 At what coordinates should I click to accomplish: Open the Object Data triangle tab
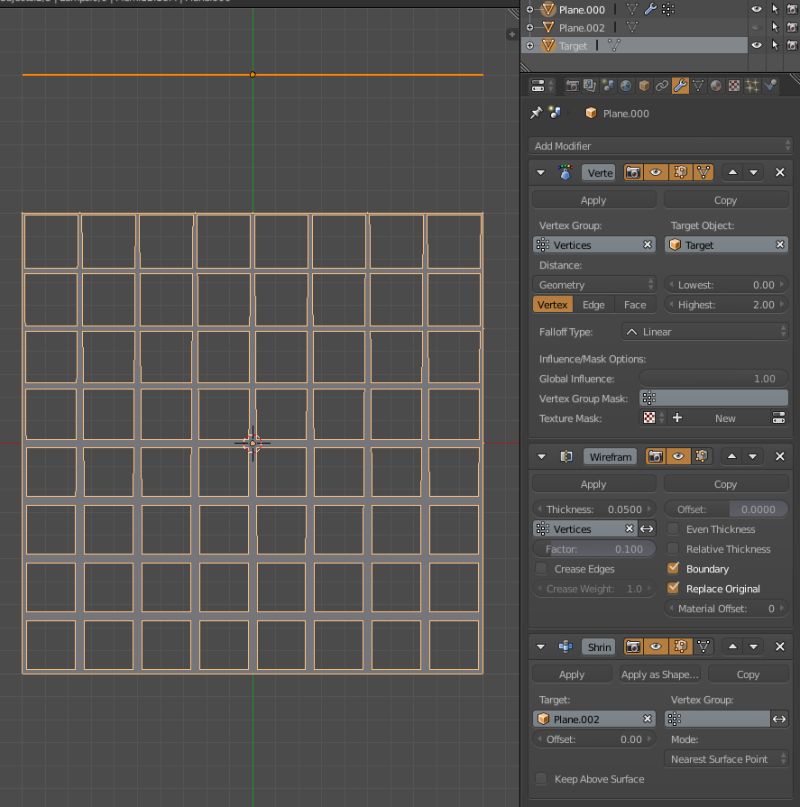click(x=698, y=85)
